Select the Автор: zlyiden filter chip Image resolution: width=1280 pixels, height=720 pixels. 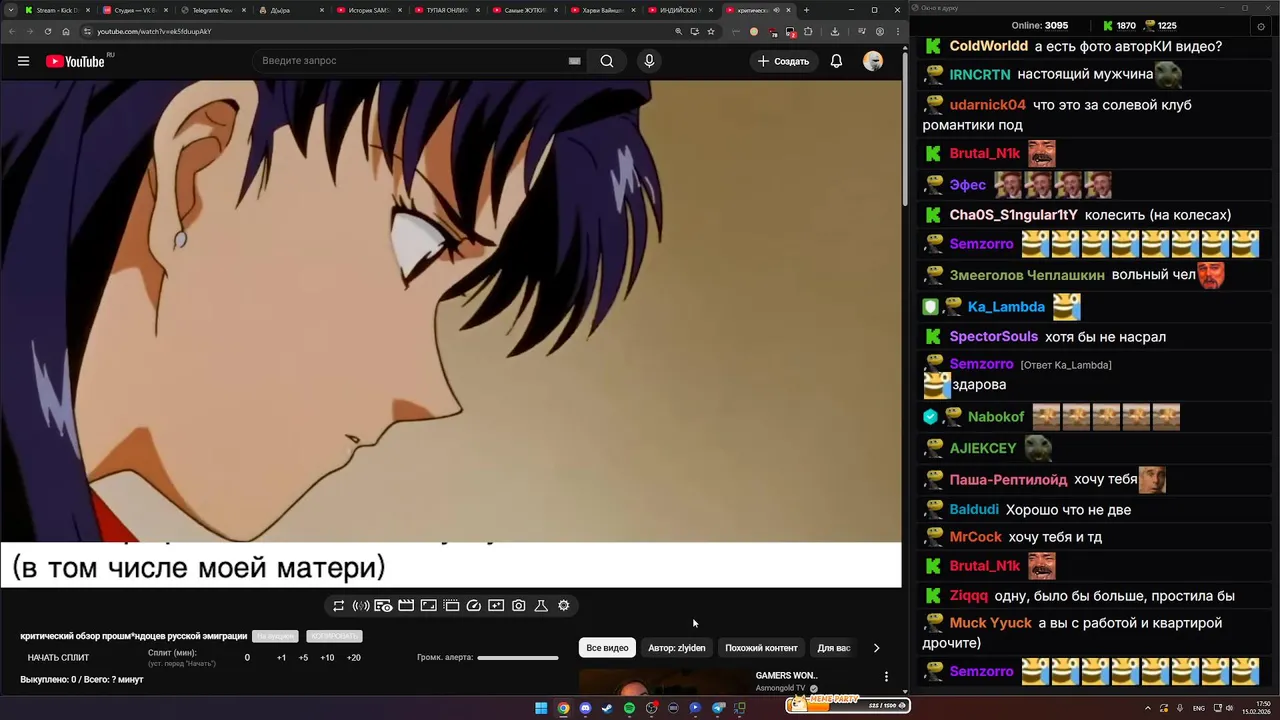(x=677, y=648)
